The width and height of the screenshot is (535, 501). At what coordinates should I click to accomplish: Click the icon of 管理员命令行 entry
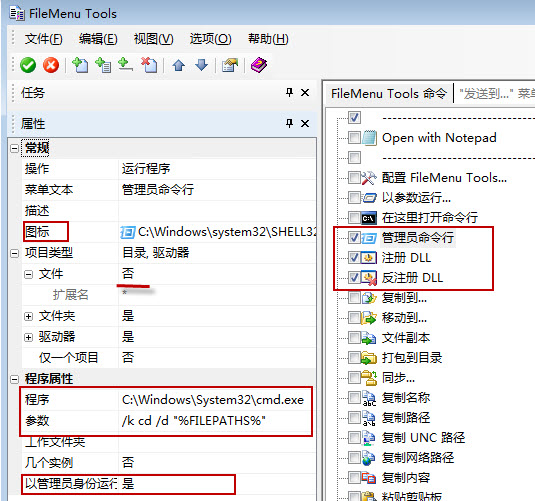(x=369, y=238)
